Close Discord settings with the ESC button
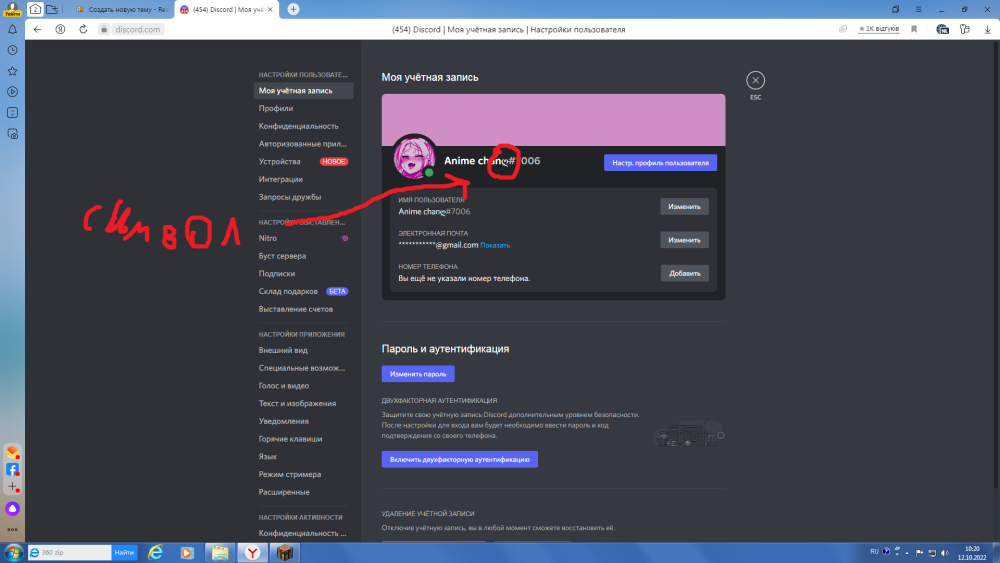Image resolution: width=1000 pixels, height=563 pixels. pos(755,80)
